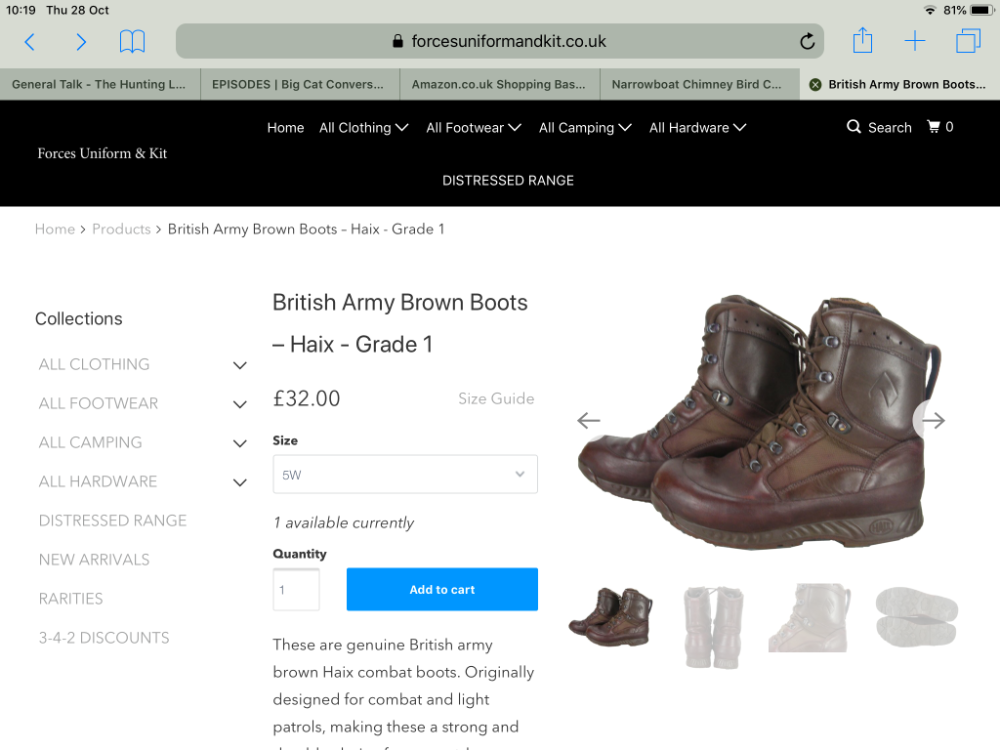Add a new tab with the plus icon
This screenshot has height=750, width=1000.
(x=915, y=41)
